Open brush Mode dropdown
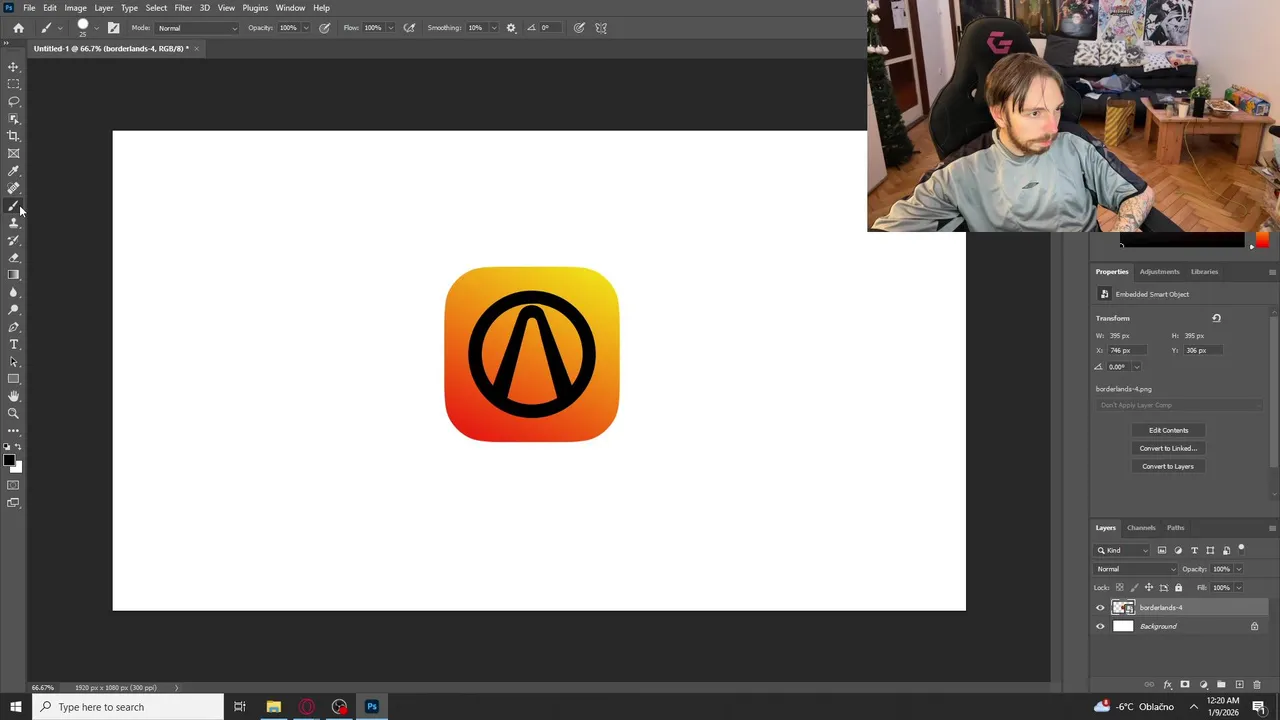 click(198, 28)
